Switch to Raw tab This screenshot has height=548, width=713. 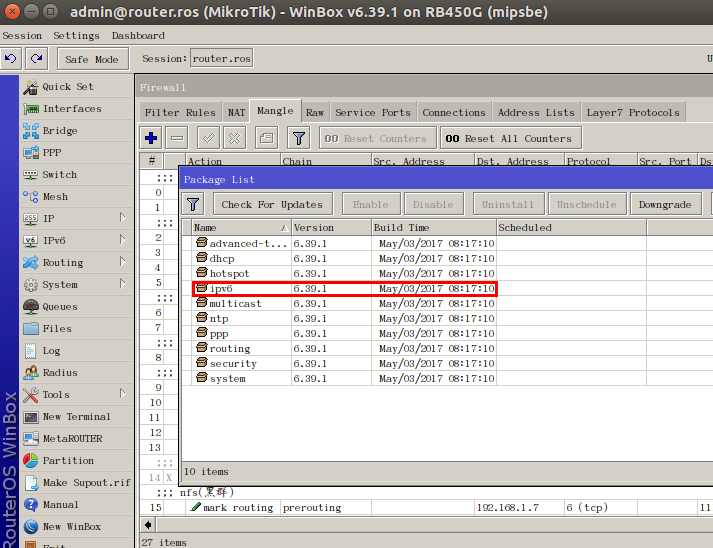click(315, 112)
